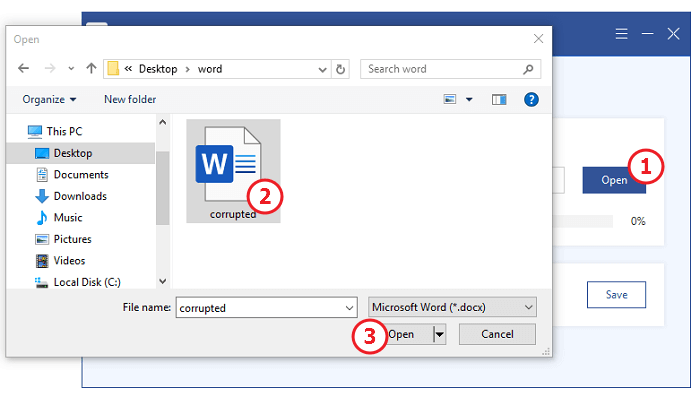Screen dimensions: 700x397
Task: Open the recent locations dropdown arrow
Action: click(x=71, y=69)
